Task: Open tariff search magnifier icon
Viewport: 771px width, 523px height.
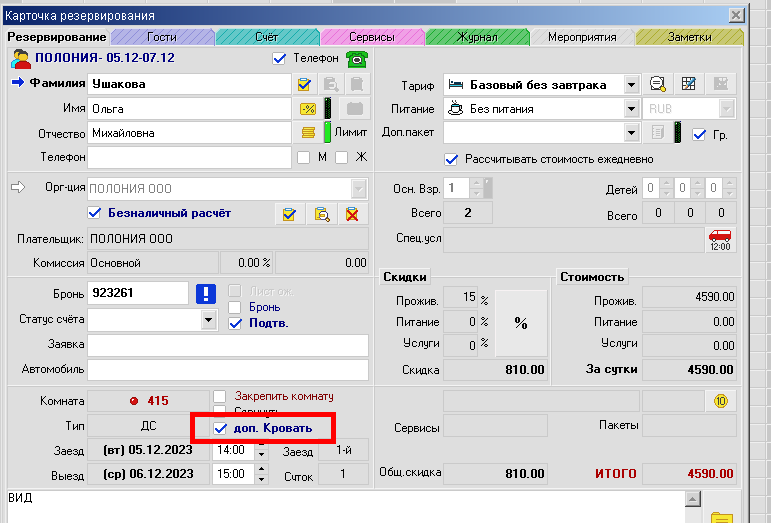Action: 657,84
